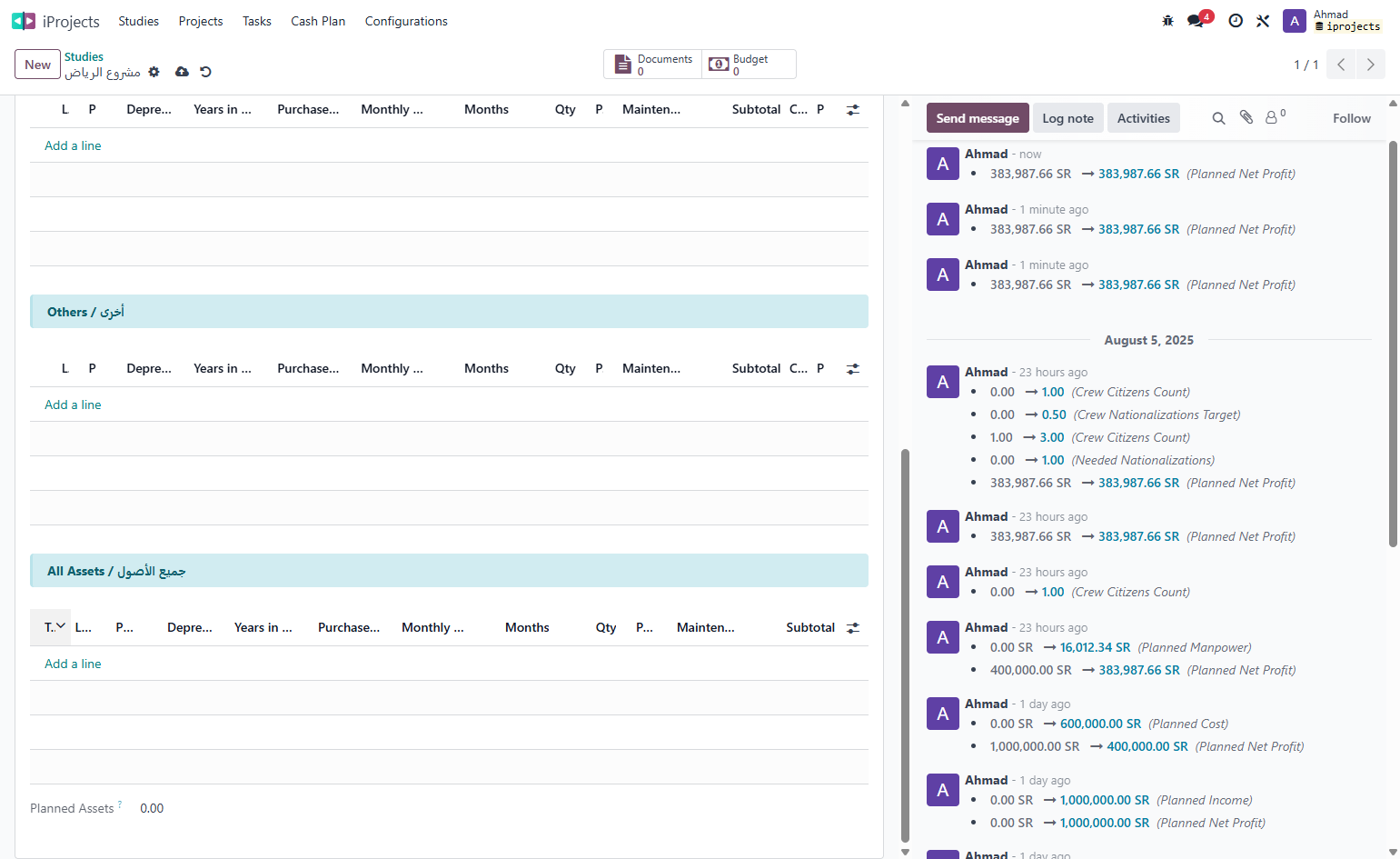Open the activities clock icon
The height and width of the screenshot is (859, 1400).
coord(1236,21)
